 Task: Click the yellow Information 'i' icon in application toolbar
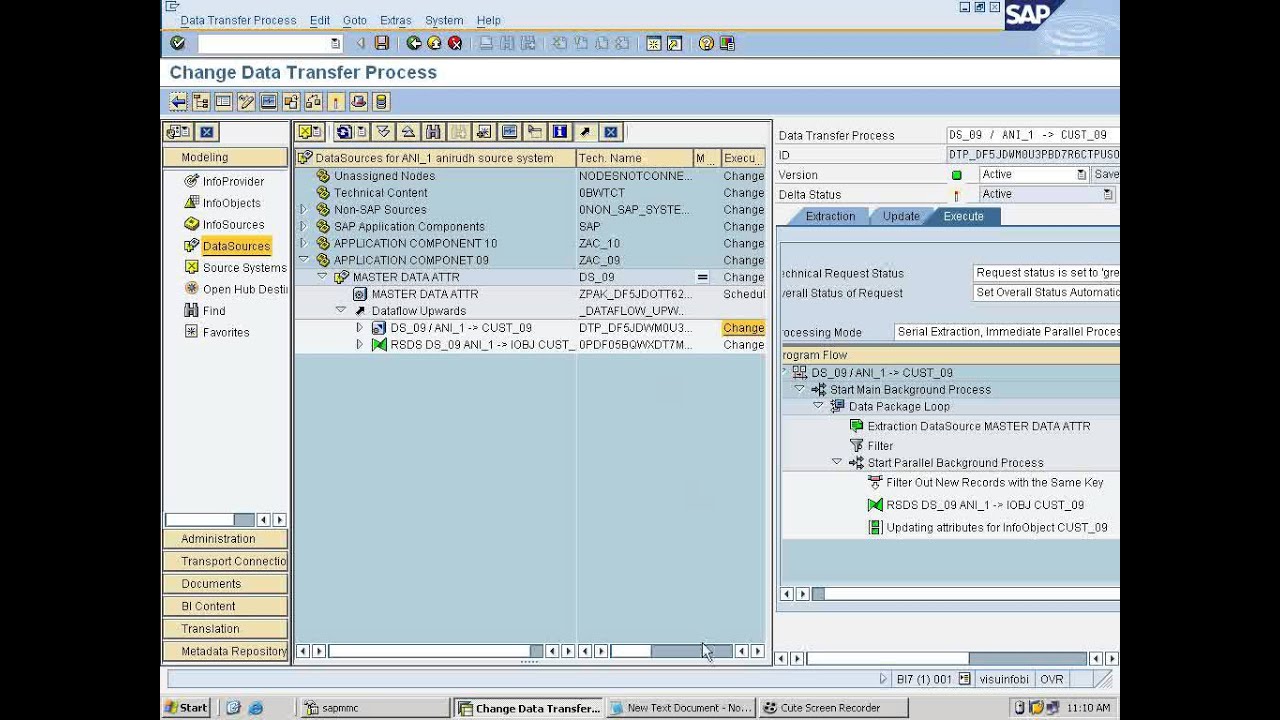point(336,101)
